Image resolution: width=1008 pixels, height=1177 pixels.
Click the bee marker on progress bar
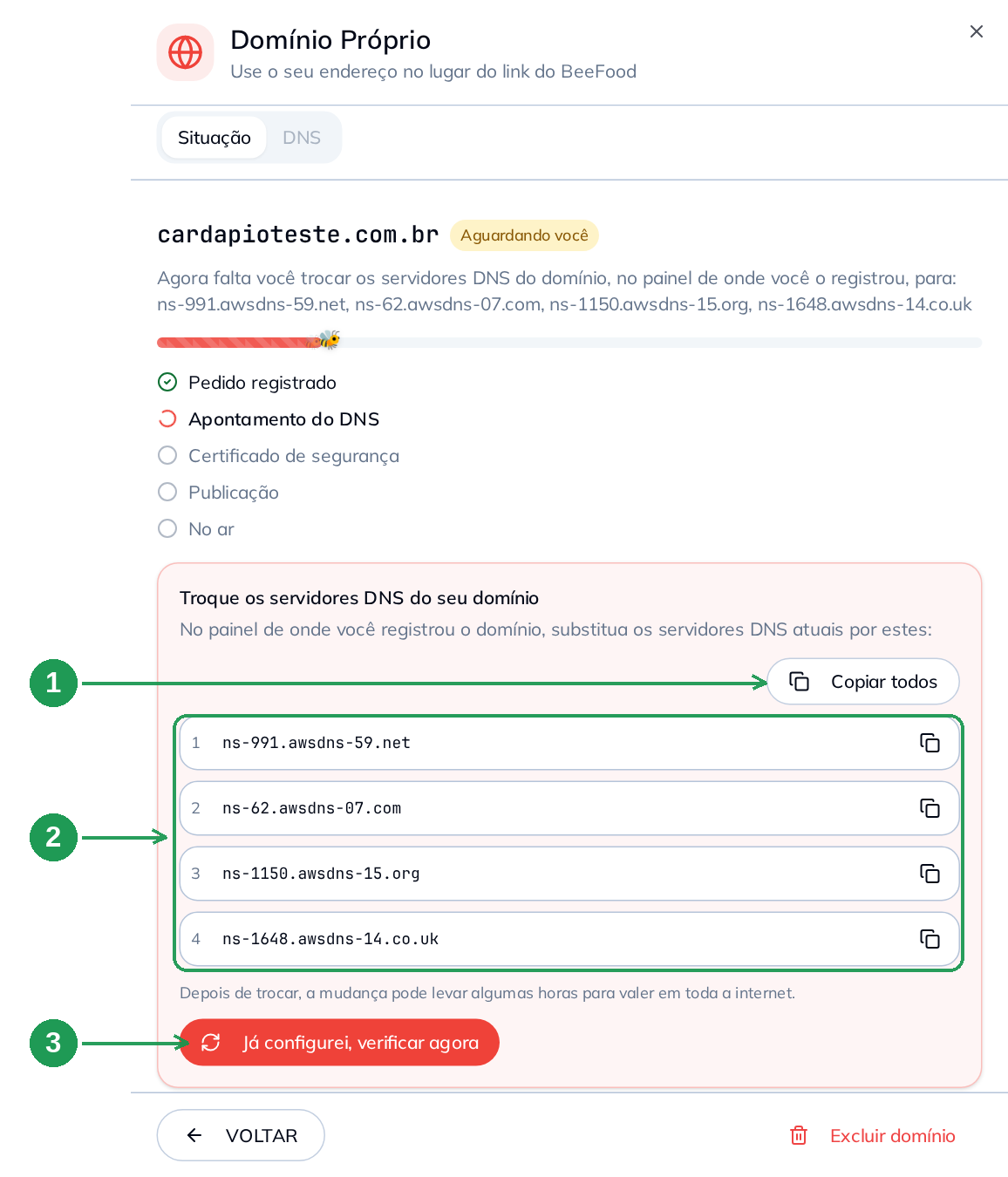pyautogui.click(x=329, y=340)
